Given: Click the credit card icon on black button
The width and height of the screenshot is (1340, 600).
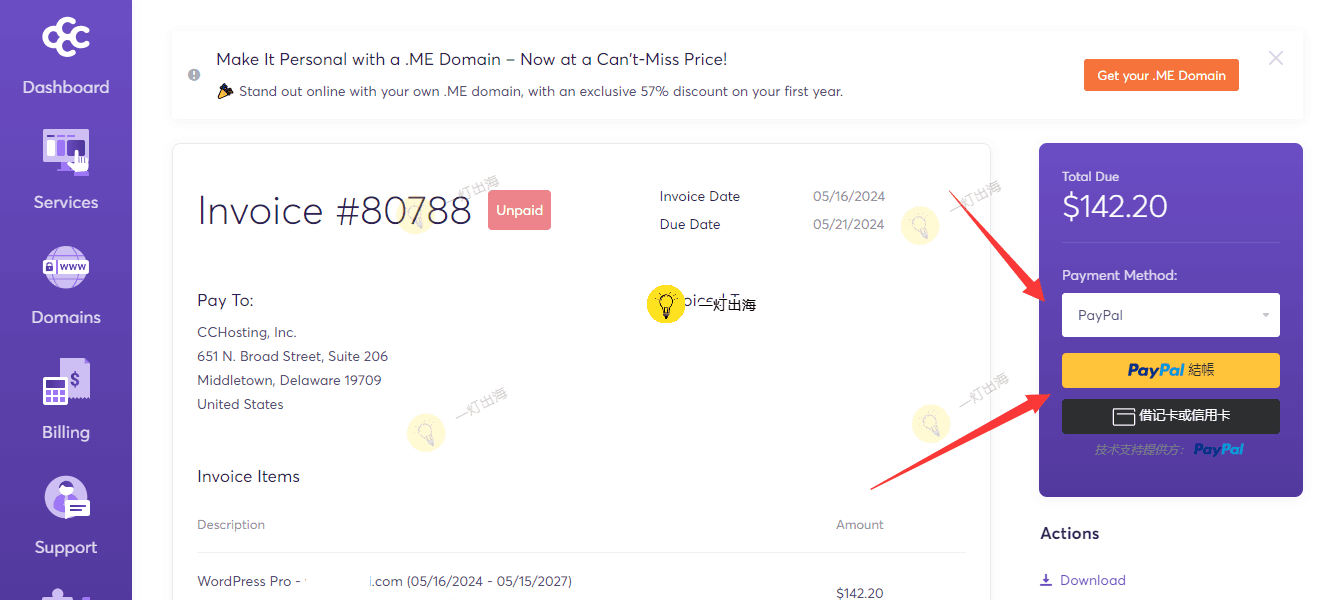Looking at the screenshot, I should click(x=1123, y=417).
